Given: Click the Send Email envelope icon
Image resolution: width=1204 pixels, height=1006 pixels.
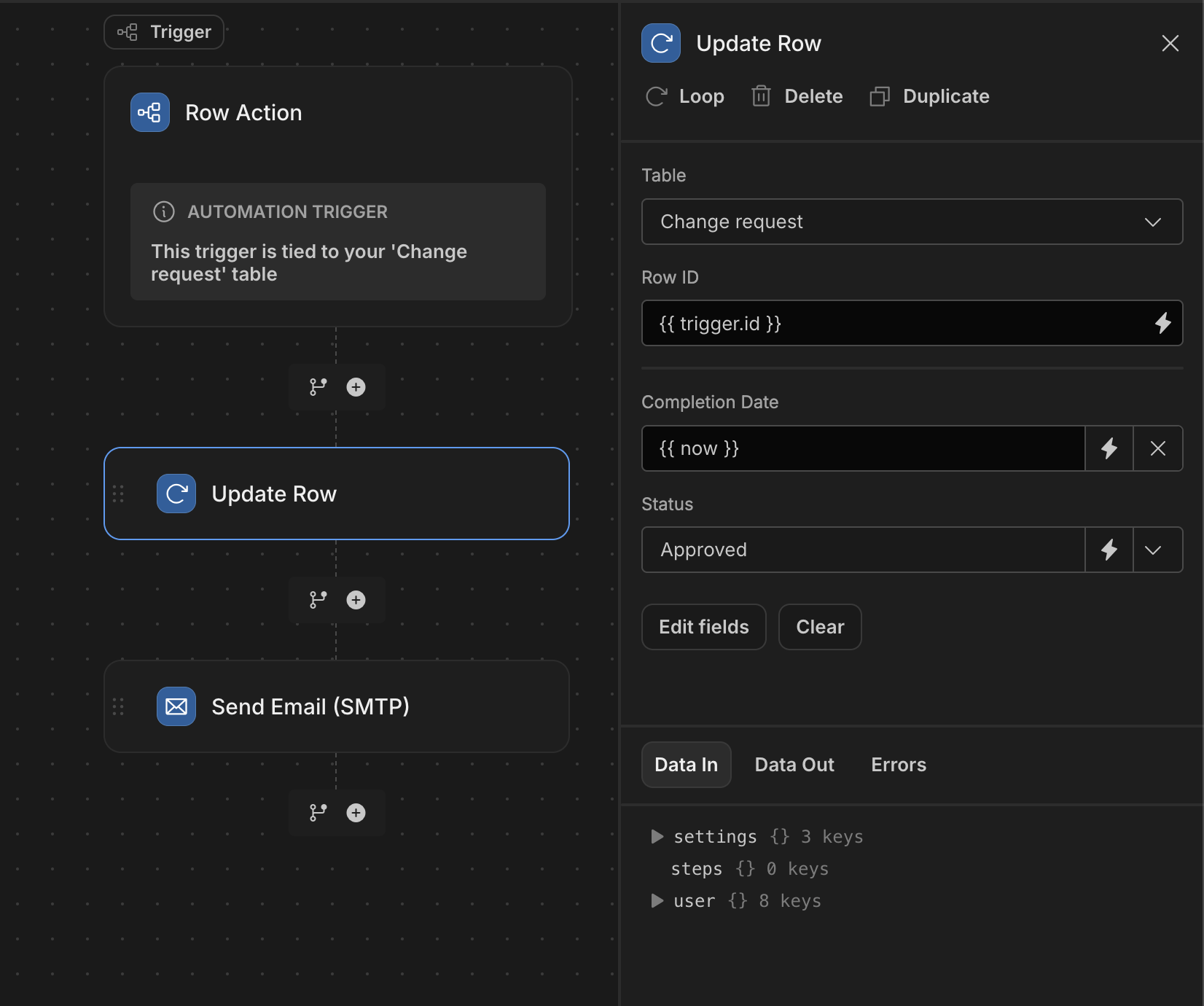Looking at the screenshot, I should 176,706.
